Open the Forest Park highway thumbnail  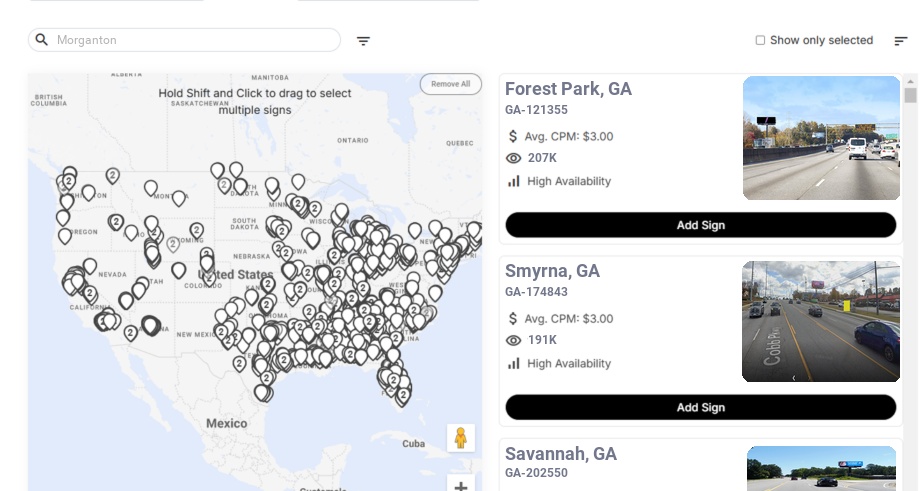tap(821, 138)
